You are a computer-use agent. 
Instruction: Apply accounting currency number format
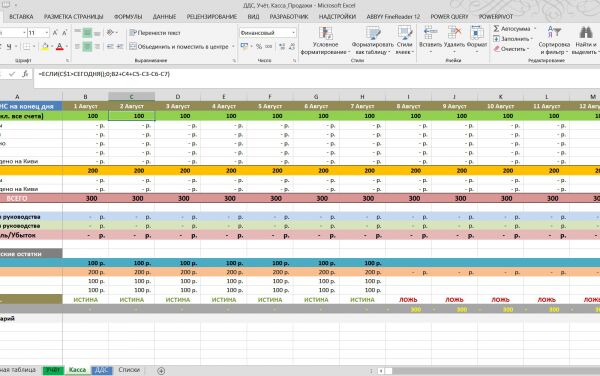244,47
